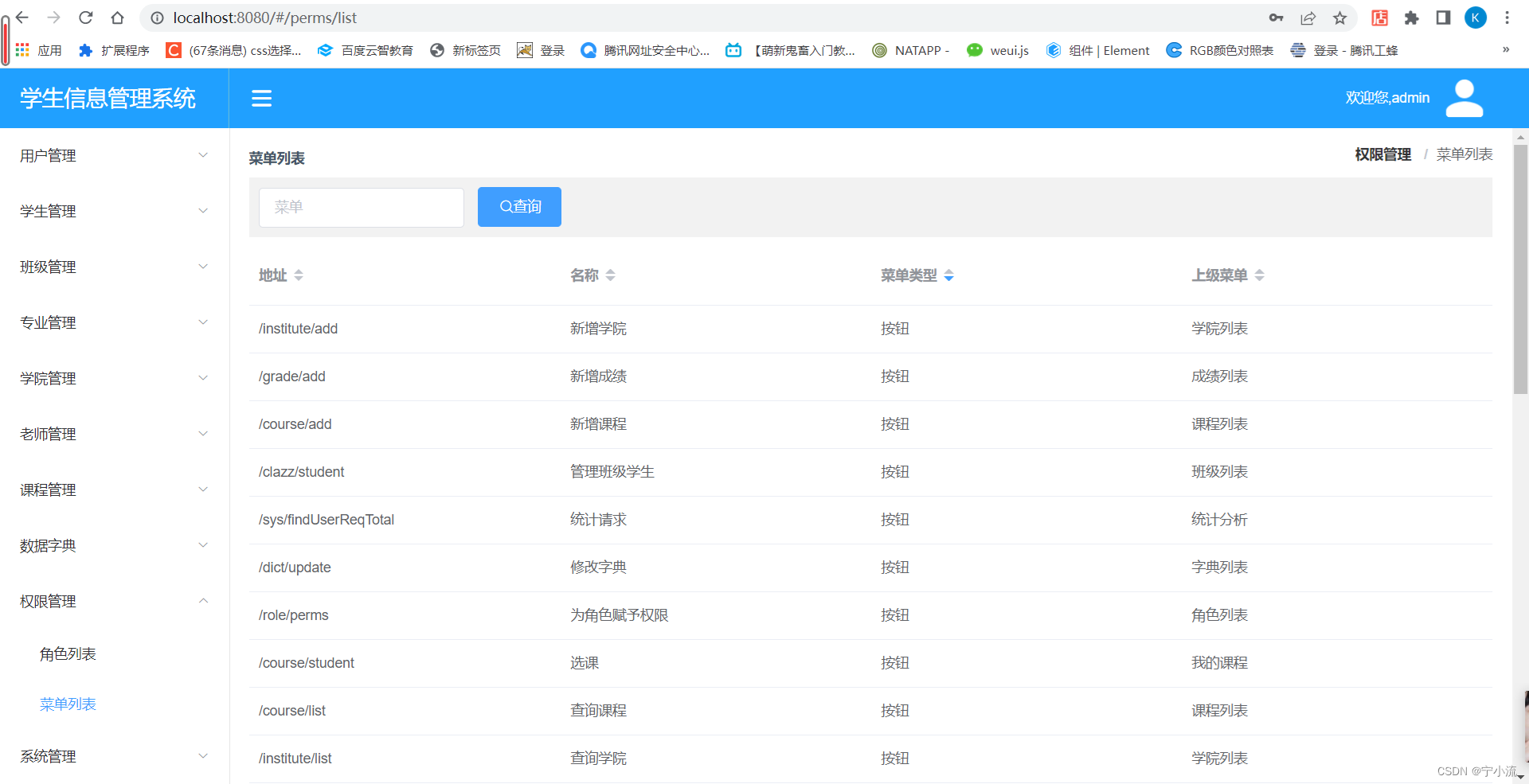
Task: Sort by the 地址 column sort arrows
Action: pos(299,275)
